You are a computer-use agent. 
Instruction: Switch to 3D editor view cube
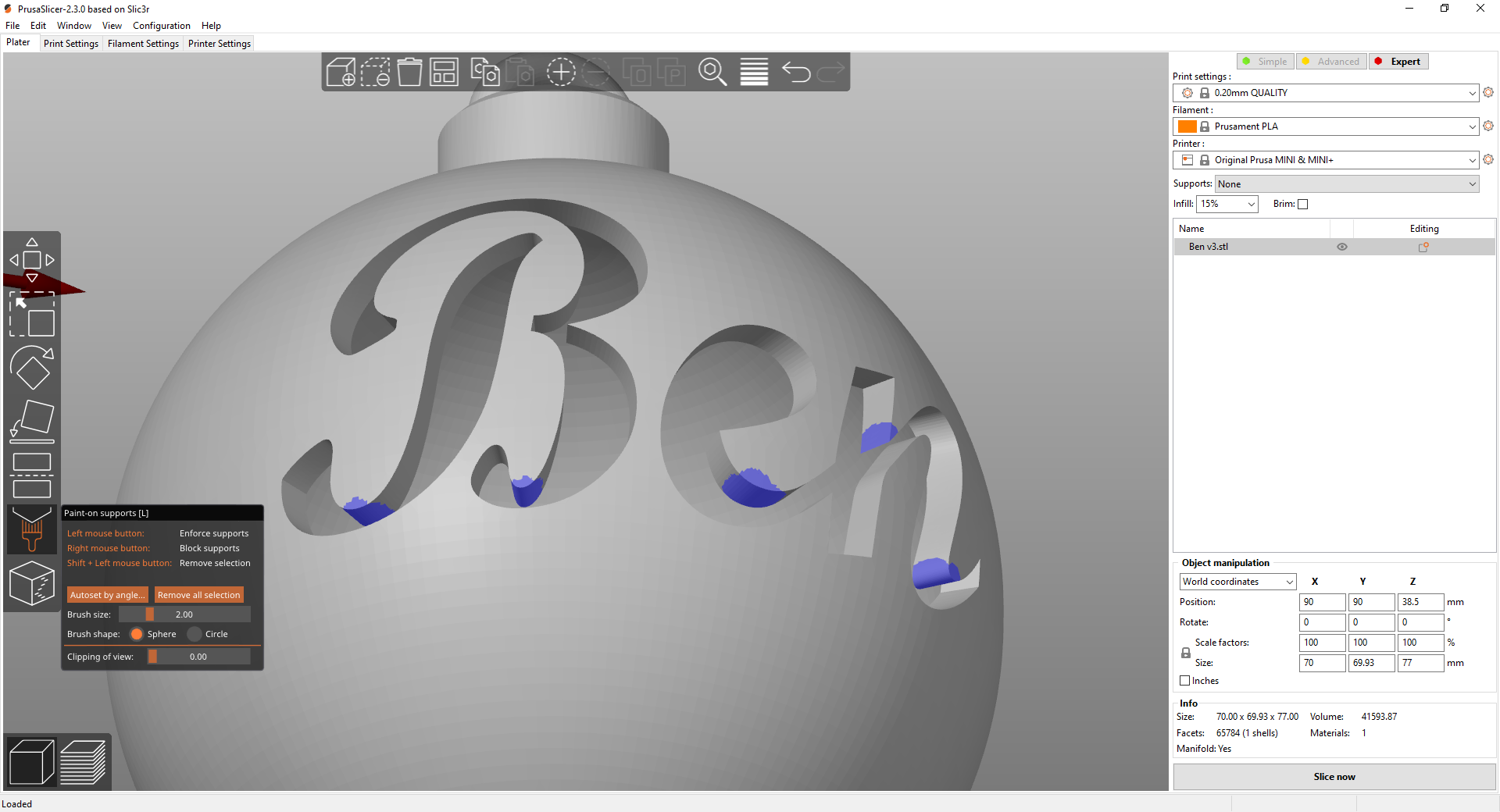31,762
